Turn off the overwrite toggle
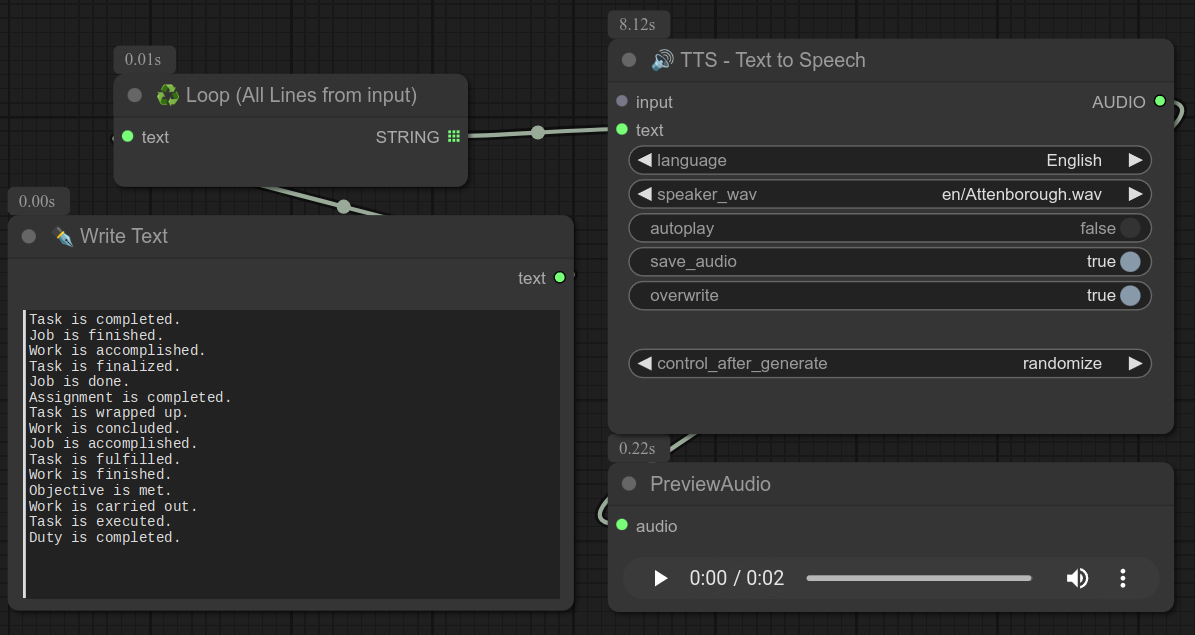This screenshot has height=635, width=1195. (1130, 296)
